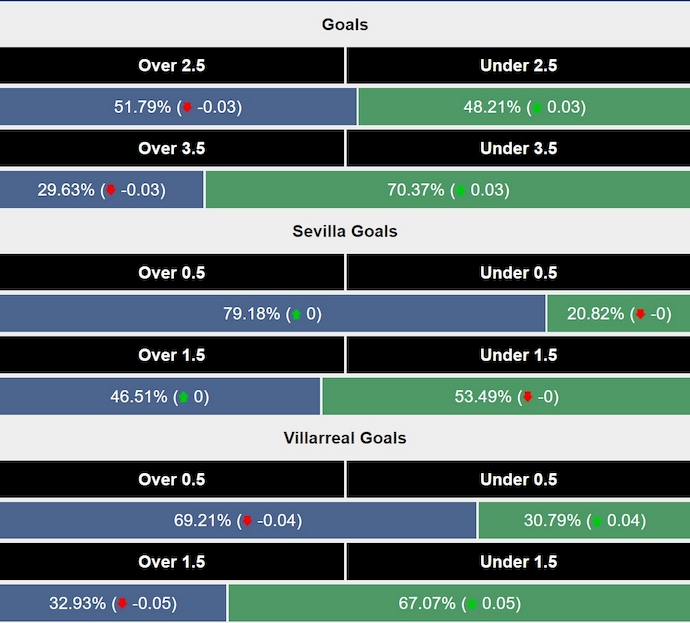Select Over 1.5 under Sevilla Goals
Viewport: 690px width, 623px height.
tap(172, 355)
